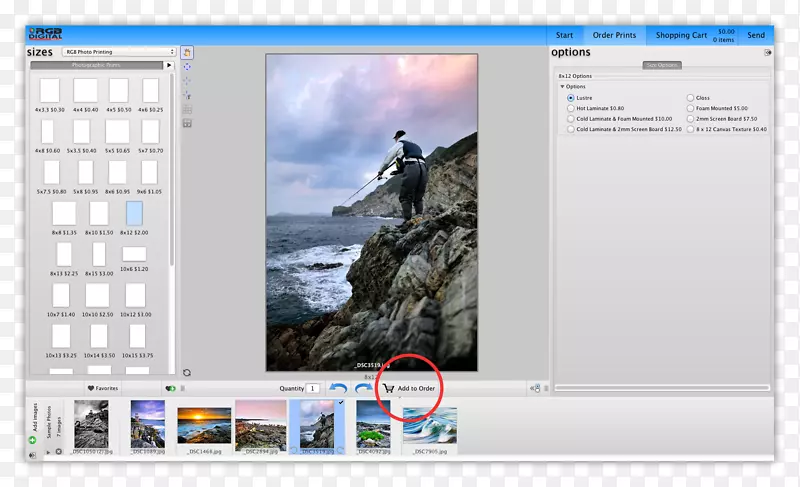Choose Foam Mounted $5.00 option
This screenshot has height=487, width=800.
(691, 108)
